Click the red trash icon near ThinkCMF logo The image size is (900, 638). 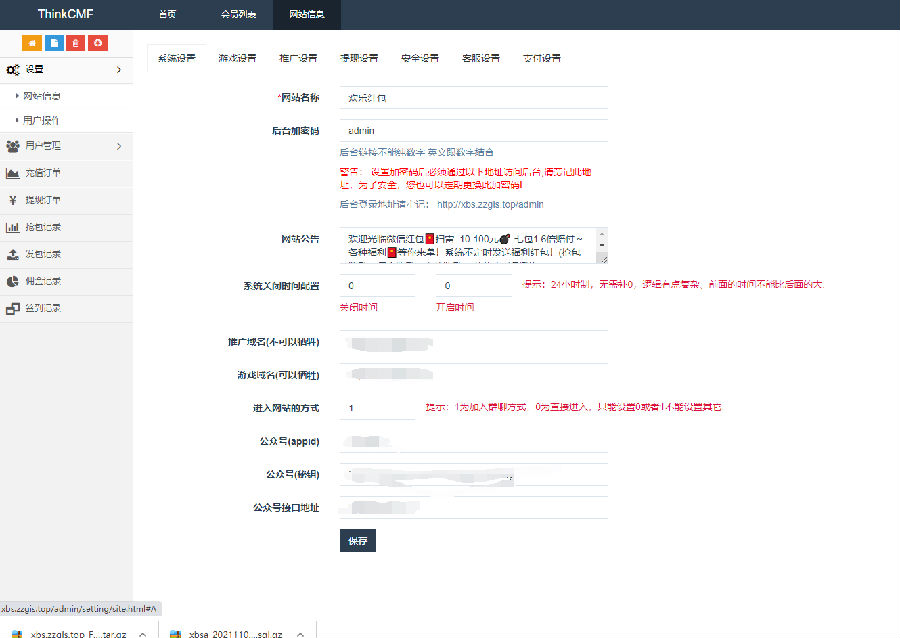click(x=75, y=43)
